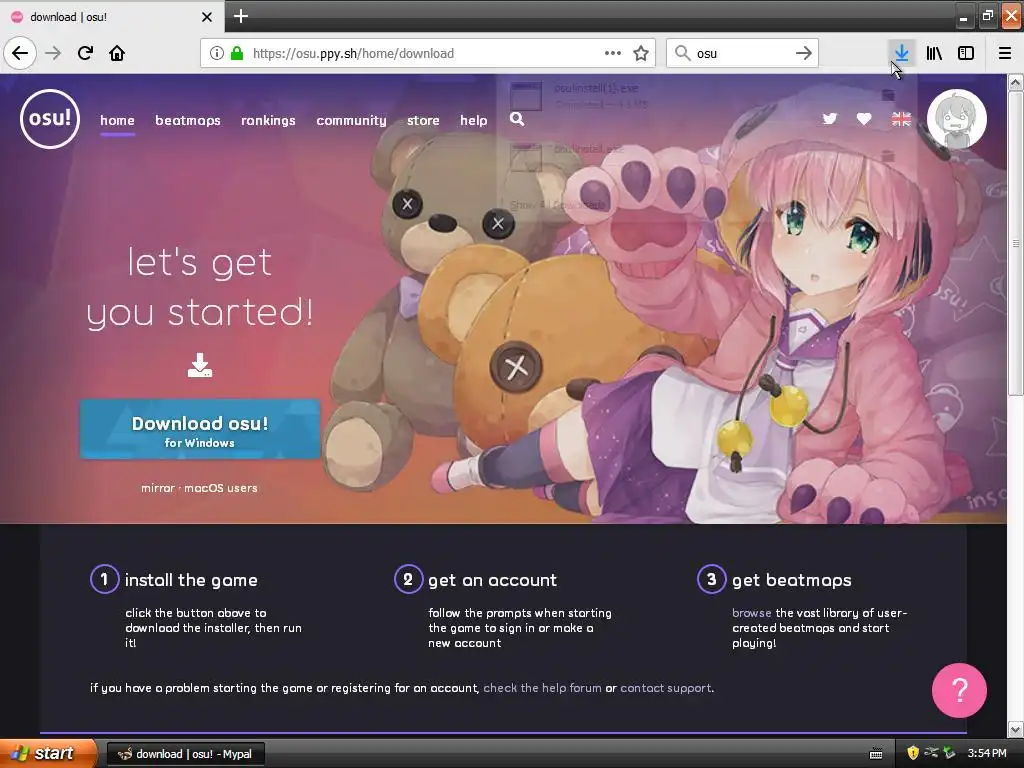Open the store menu
1024x768 pixels.
point(423,120)
